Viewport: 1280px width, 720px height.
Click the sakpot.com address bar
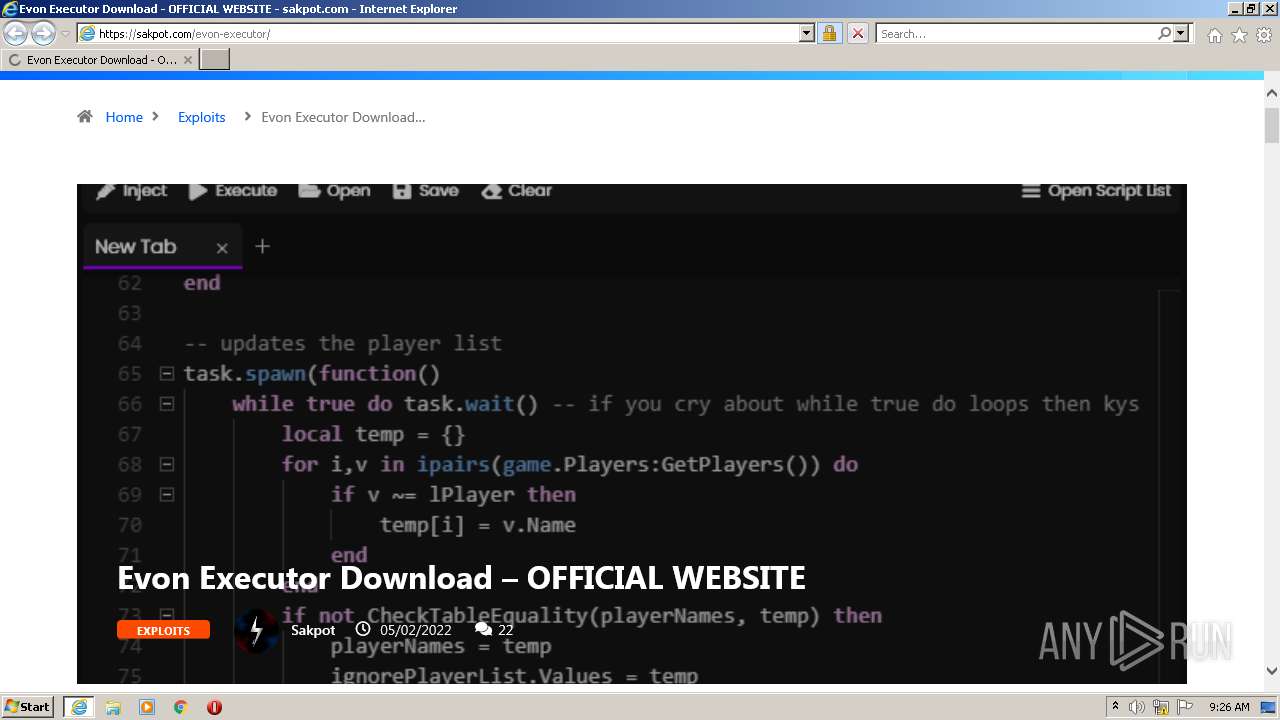(x=438, y=34)
